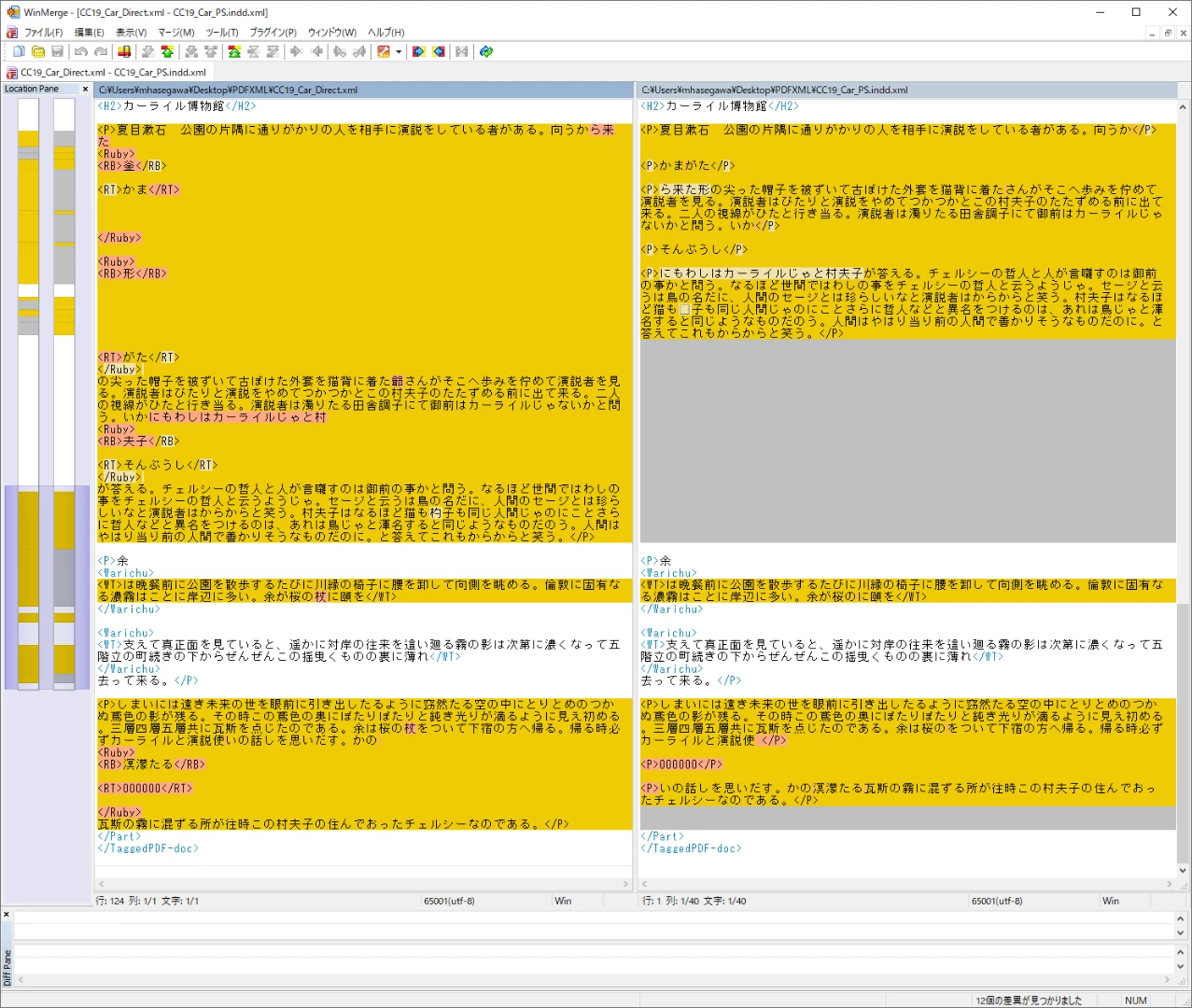Viewport: 1192px width, 1008px height.
Task: Click the <P>かまがた</P> line in right pane
Action: 687,166
